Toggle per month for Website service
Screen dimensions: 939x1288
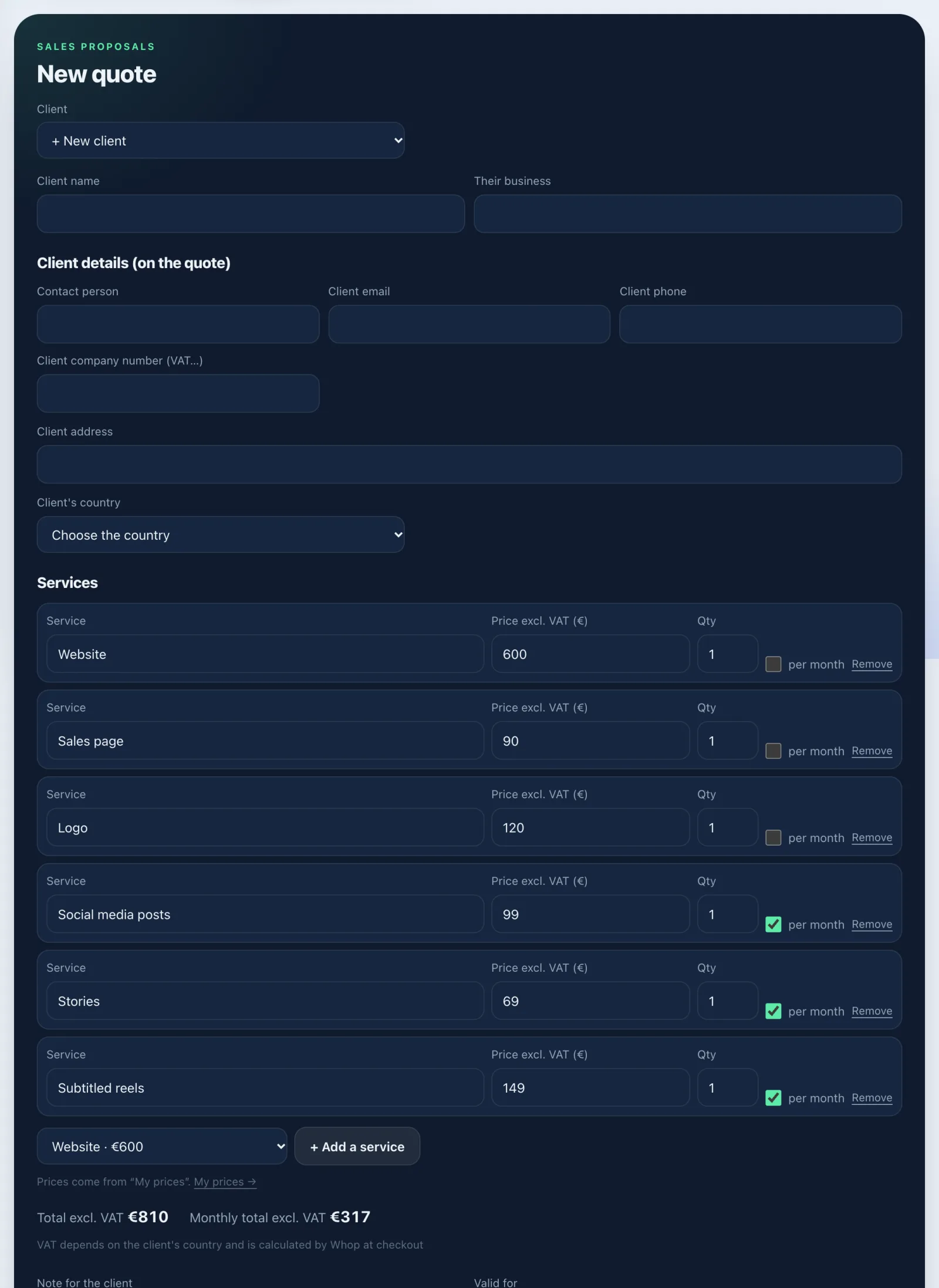click(x=773, y=664)
